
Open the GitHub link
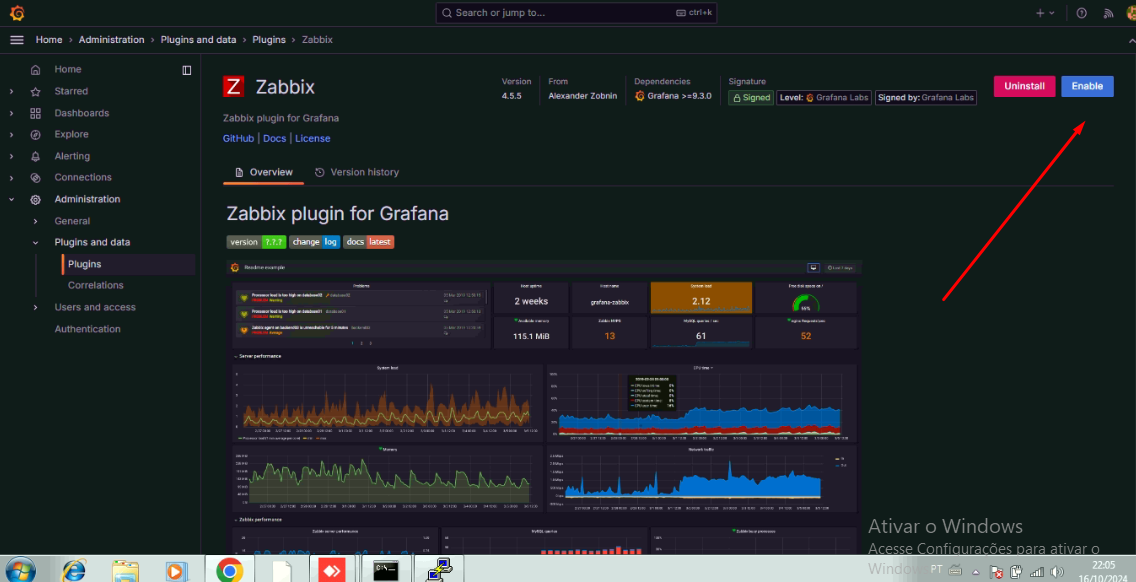tap(238, 138)
